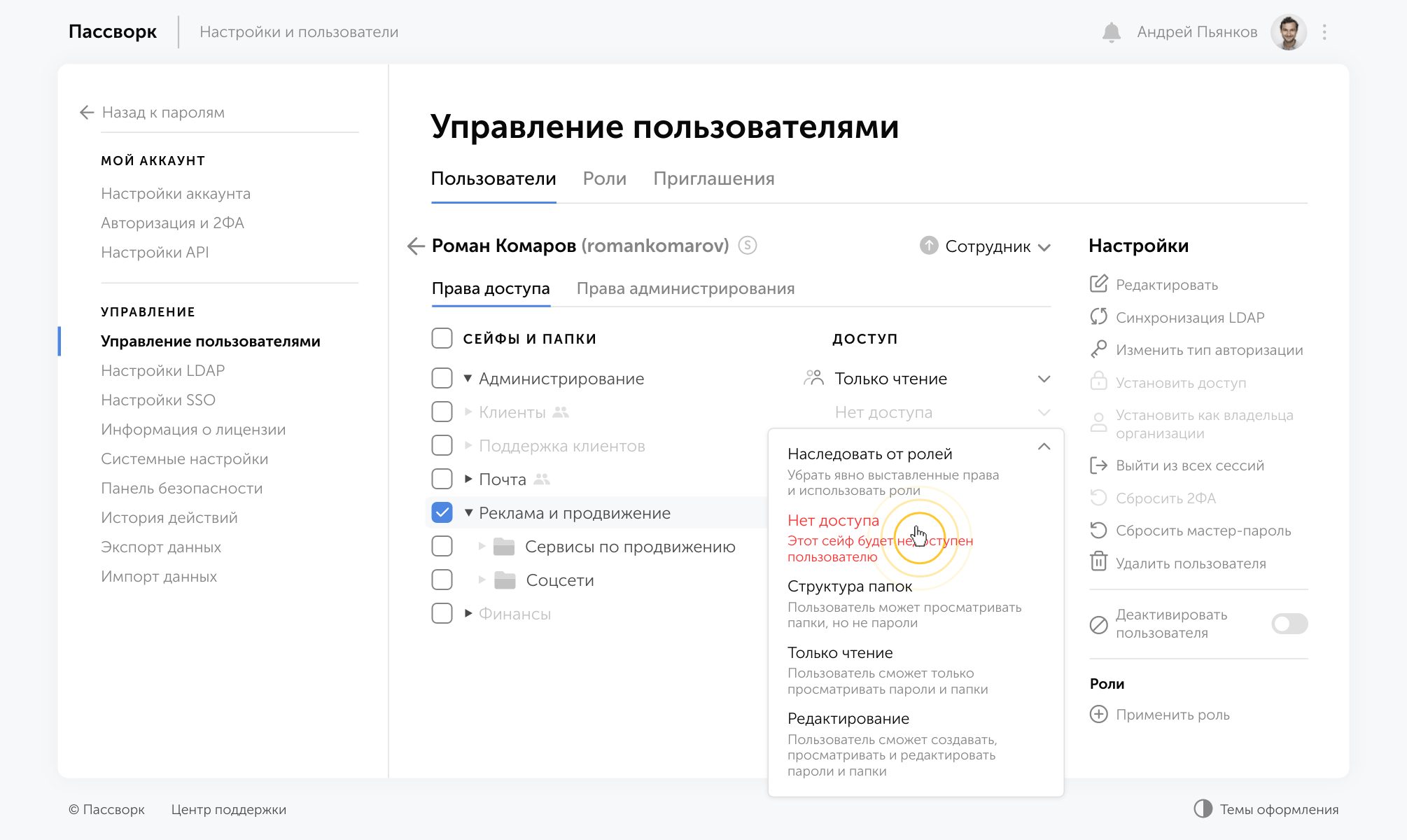Click the plus icon for Применить роль

coord(1098,715)
